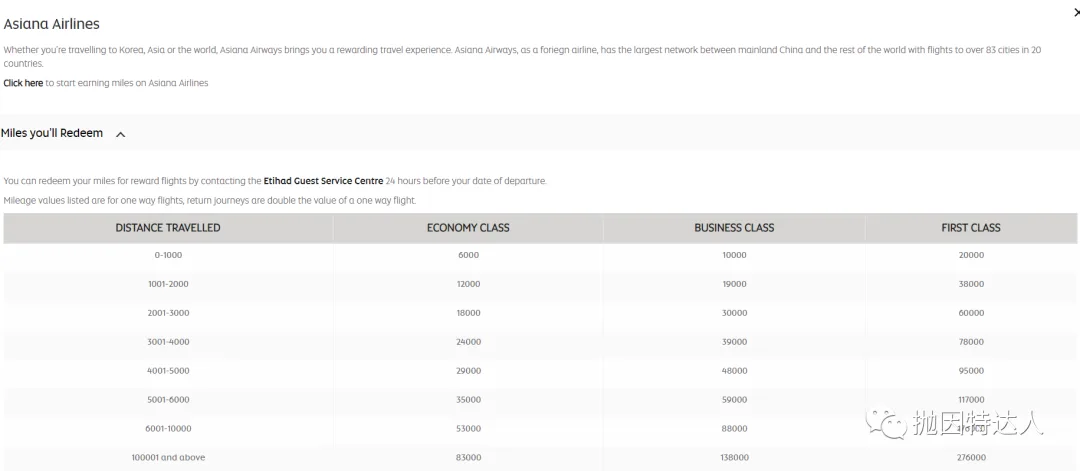The height and width of the screenshot is (471, 1080).
Task: Select the 100001 and above distance cell
Action: click(168, 457)
